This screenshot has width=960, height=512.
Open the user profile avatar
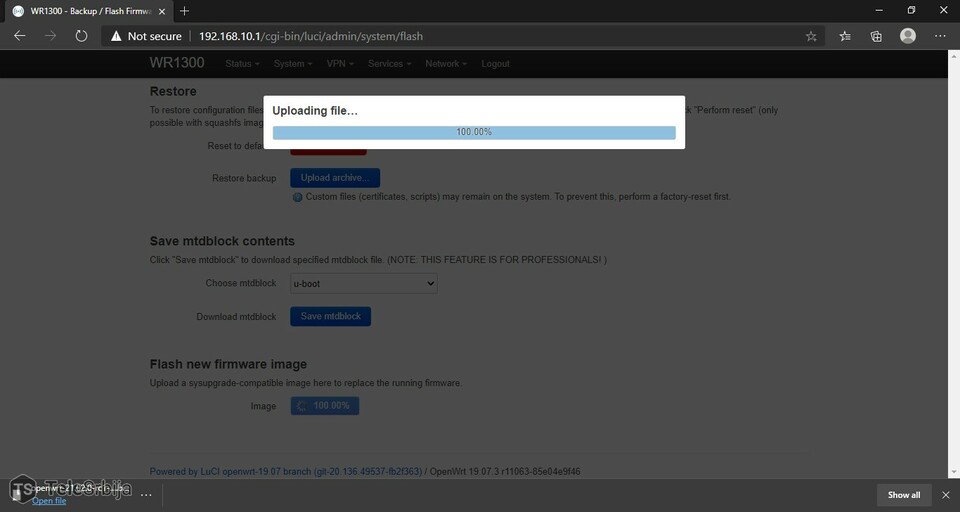908,36
